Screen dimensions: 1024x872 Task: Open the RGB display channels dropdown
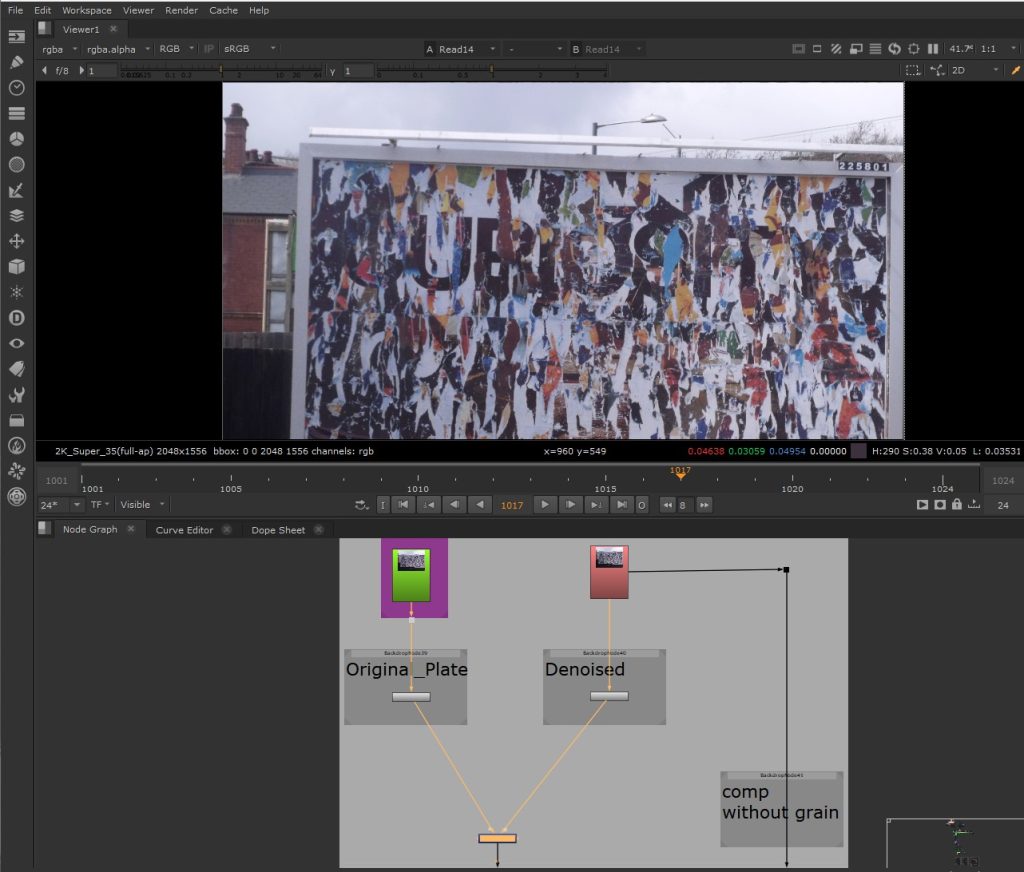[176, 49]
